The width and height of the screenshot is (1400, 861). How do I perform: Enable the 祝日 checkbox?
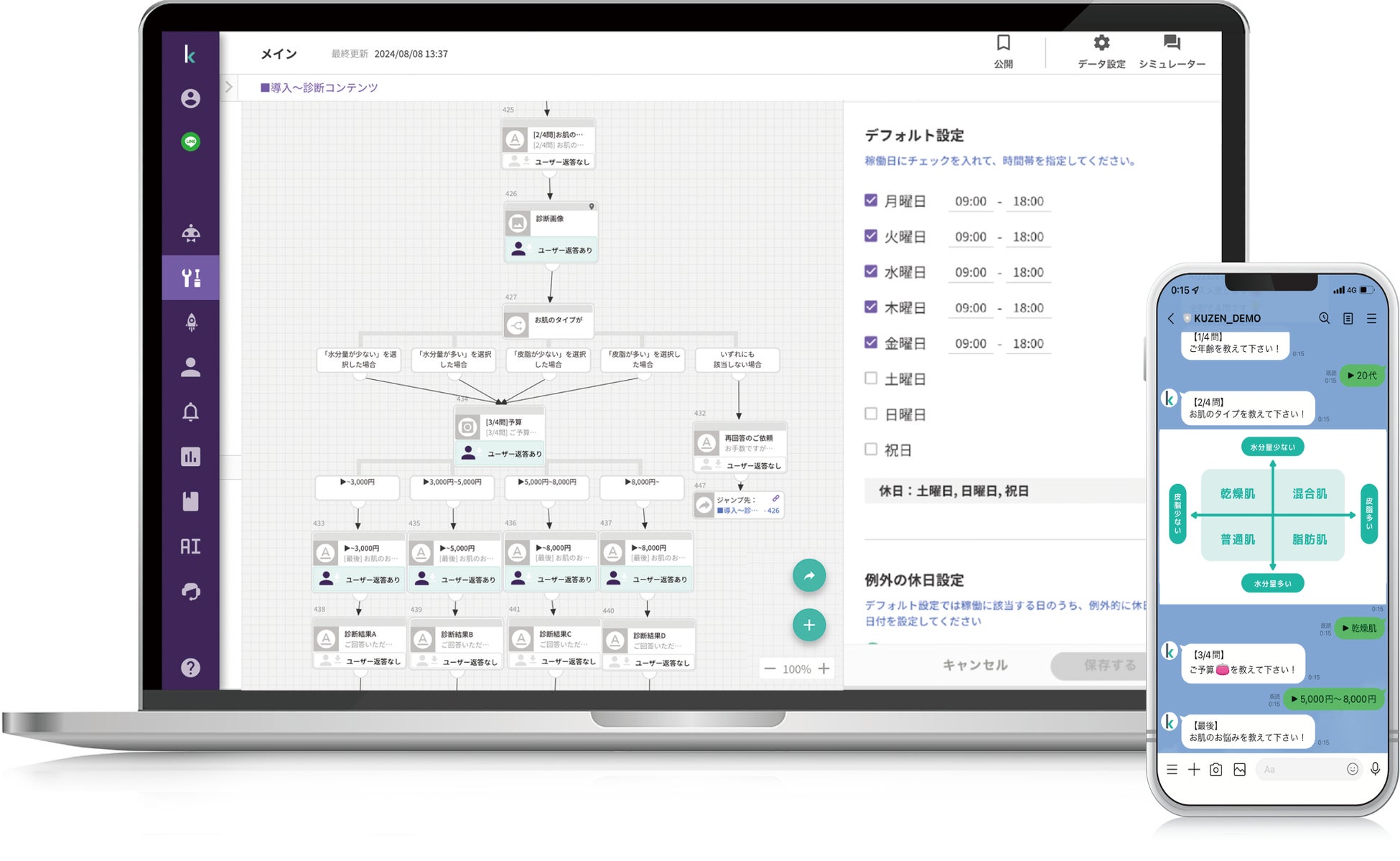(871, 449)
